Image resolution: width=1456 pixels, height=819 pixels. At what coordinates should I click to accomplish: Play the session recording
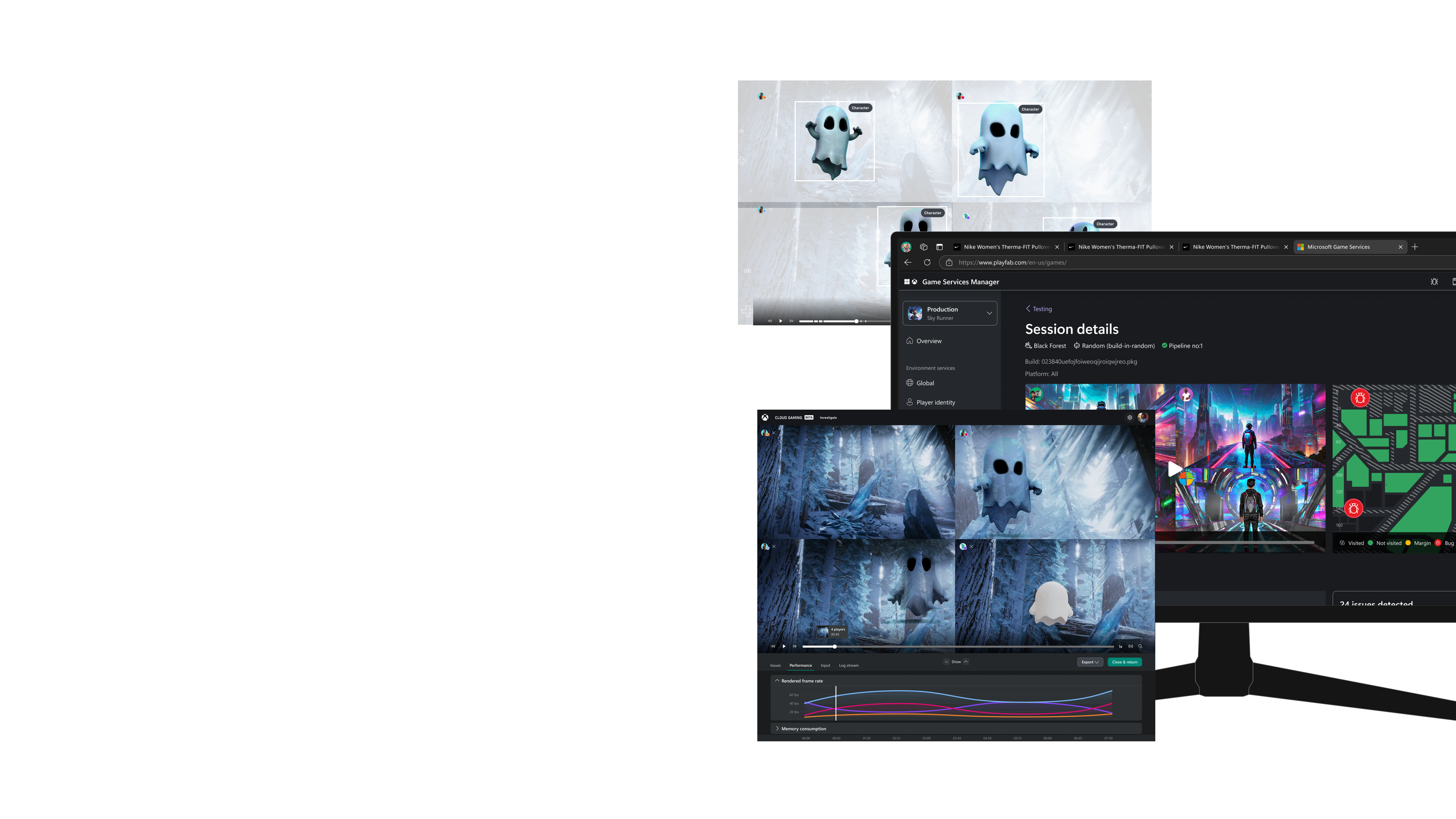(784, 646)
